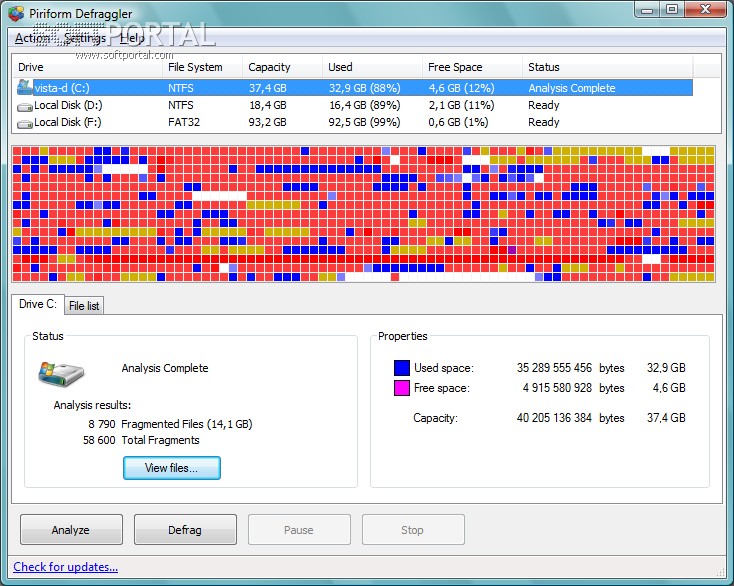Image resolution: width=734 pixels, height=586 pixels.
Task: Click the drive image in Status panel
Action: (61, 374)
